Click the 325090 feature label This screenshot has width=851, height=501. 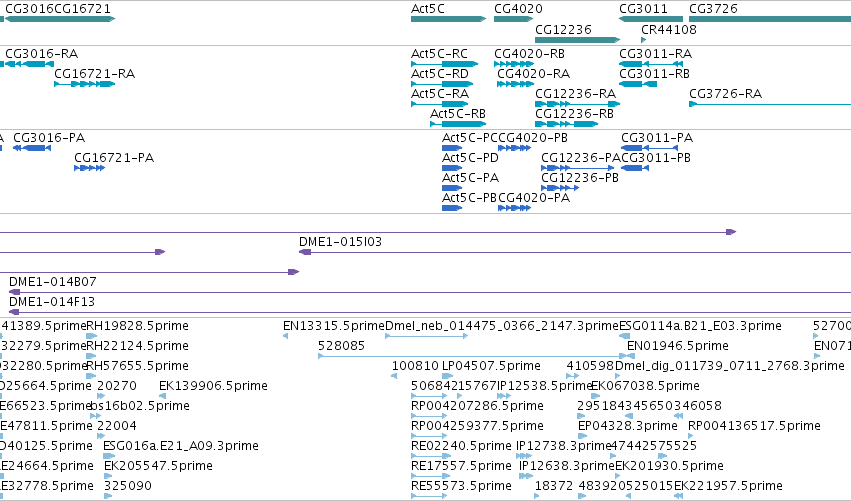click(128, 485)
